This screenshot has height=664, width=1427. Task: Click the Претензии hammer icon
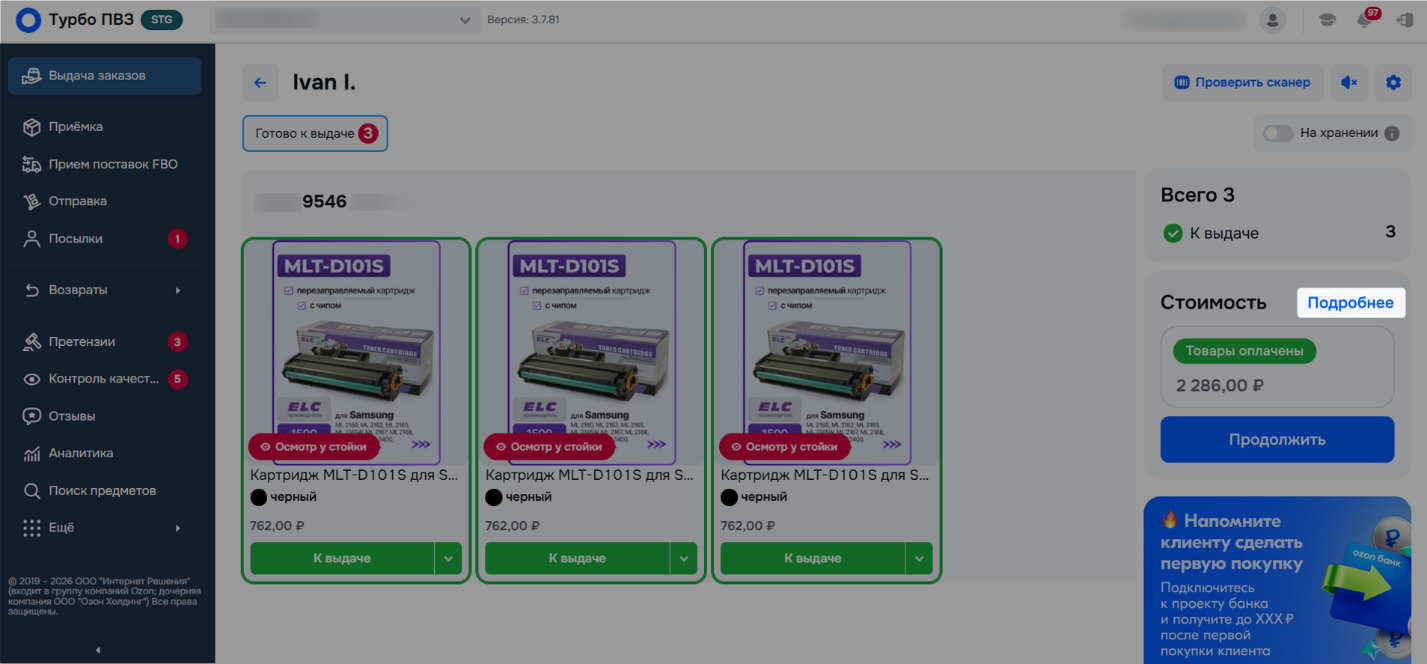[32, 342]
